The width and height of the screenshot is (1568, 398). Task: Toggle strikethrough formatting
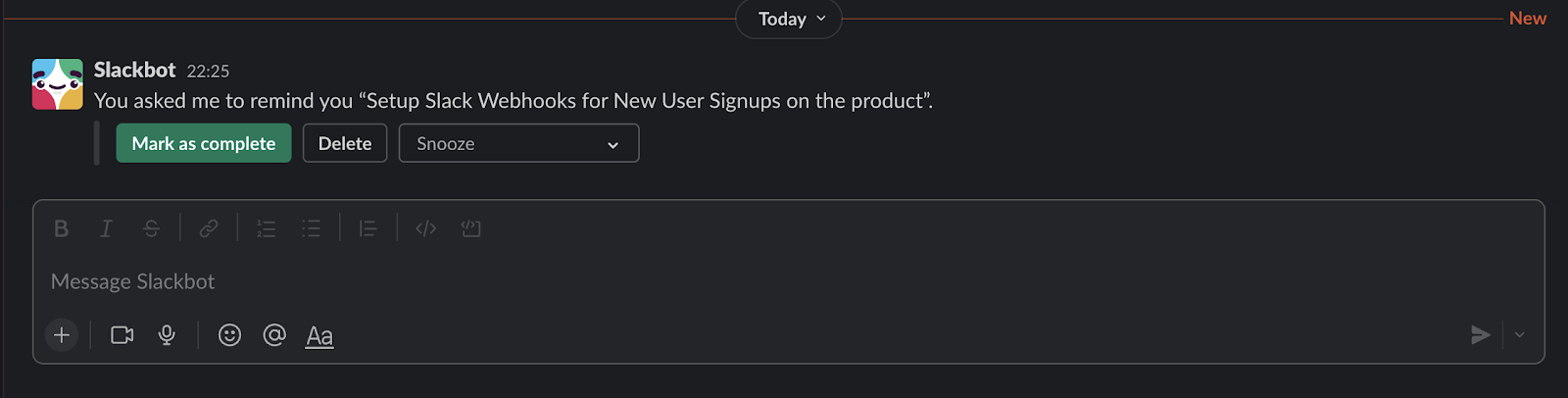[x=151, y=228]
